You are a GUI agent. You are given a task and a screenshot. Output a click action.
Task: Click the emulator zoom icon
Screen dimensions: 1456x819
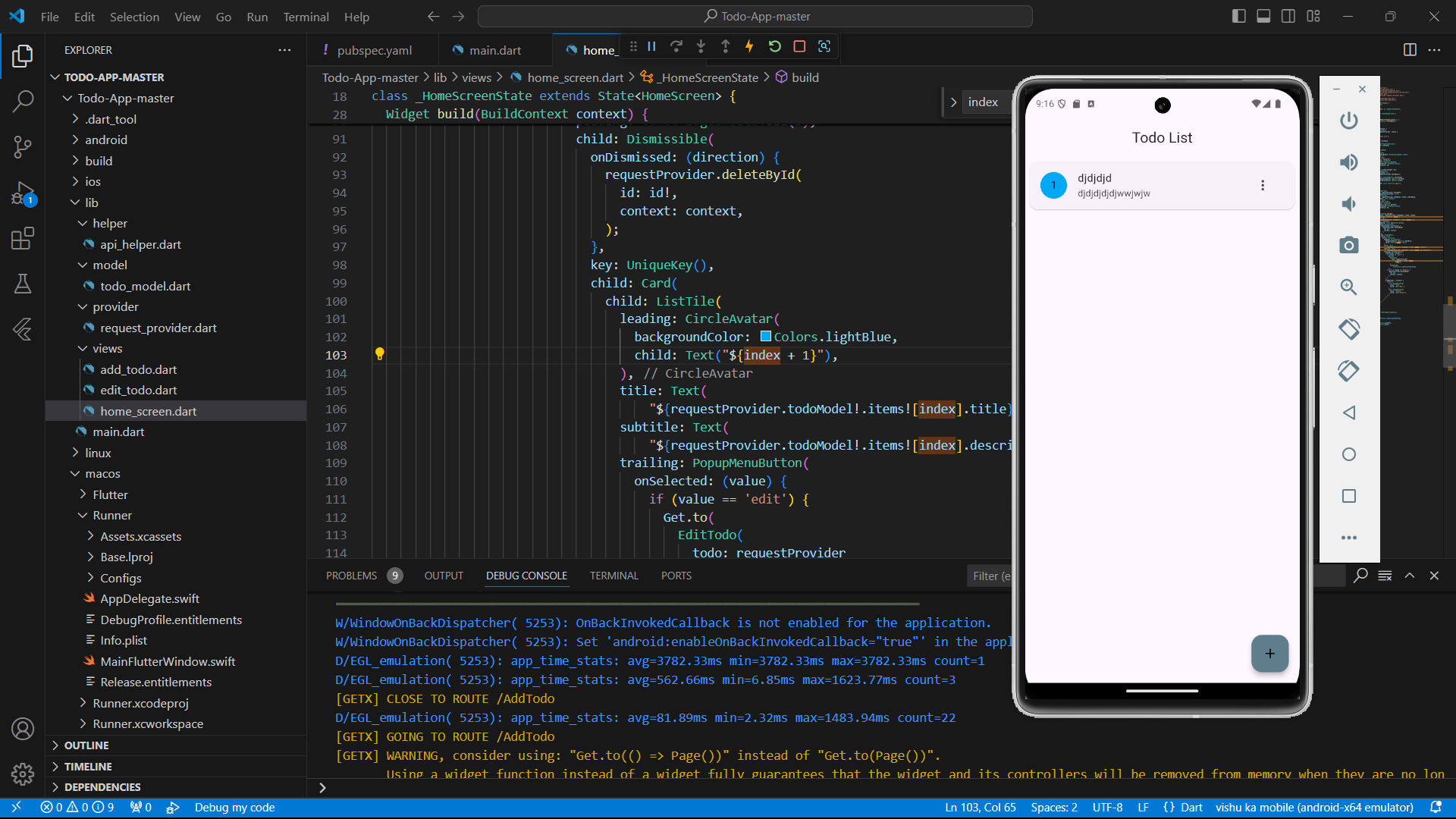pyautogui.click(x=1348, y=287)
